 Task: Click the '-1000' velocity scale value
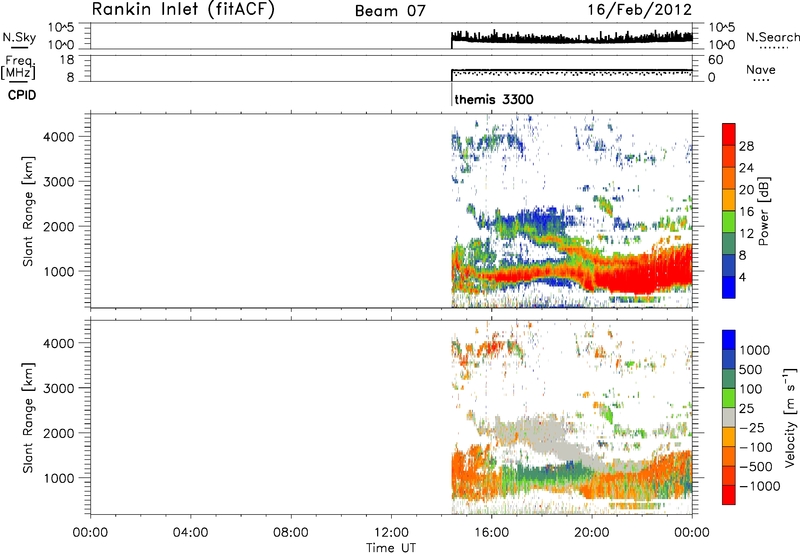click(x=759, y=486)
